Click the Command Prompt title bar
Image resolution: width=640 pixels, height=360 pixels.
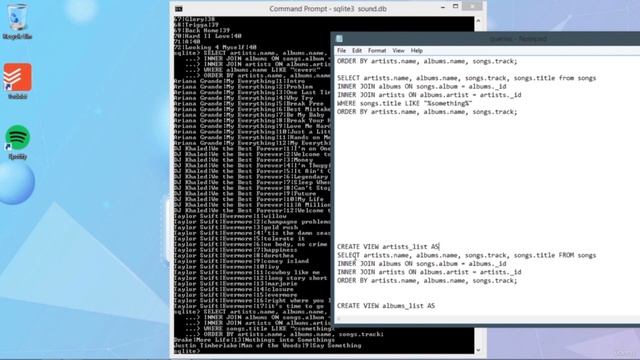pos(328,9)
